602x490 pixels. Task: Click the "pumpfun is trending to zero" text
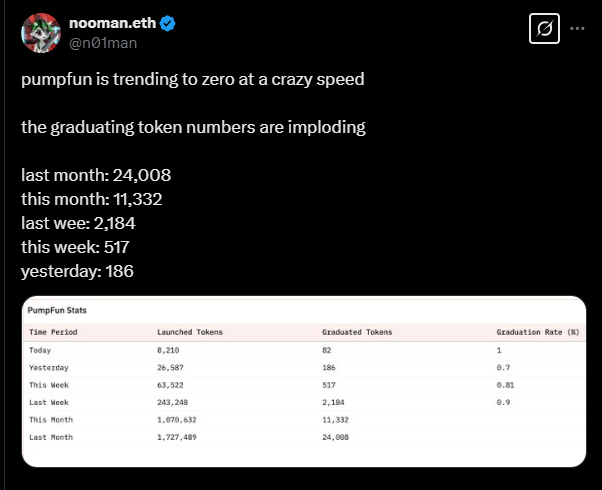pyautogui.click(x=192, y=80)
